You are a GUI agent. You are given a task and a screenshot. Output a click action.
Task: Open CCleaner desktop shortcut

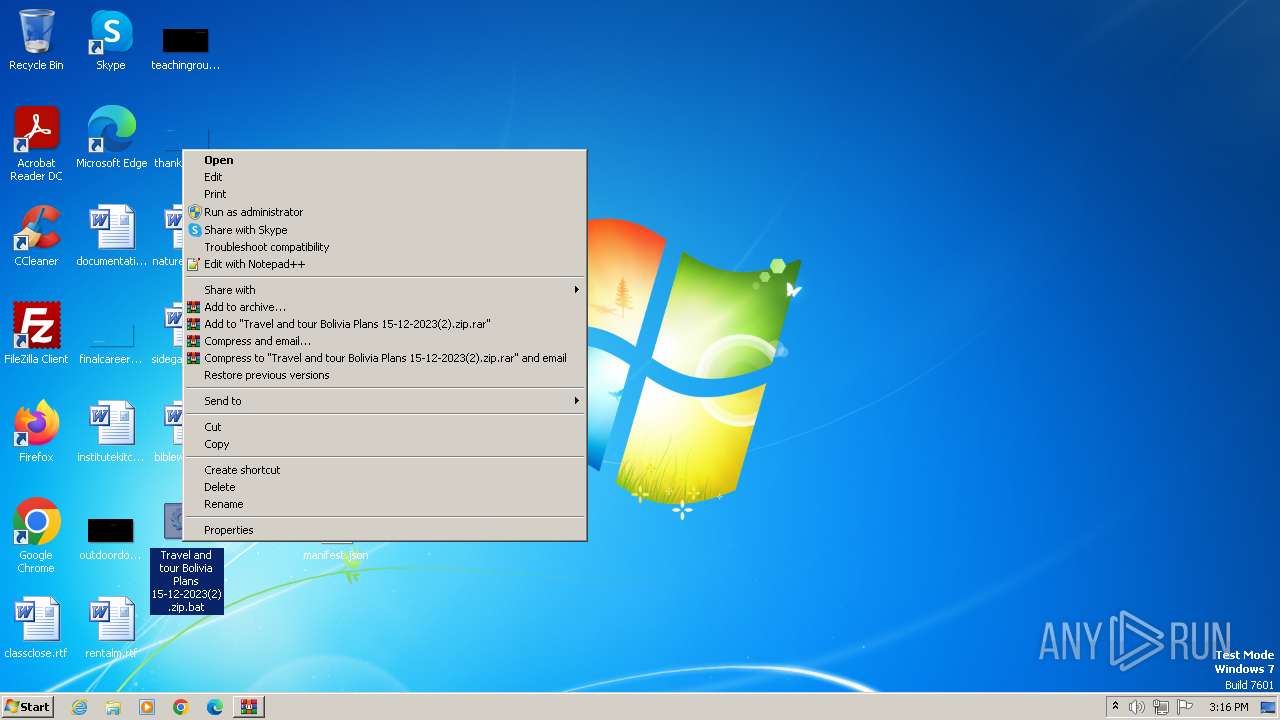36,236
